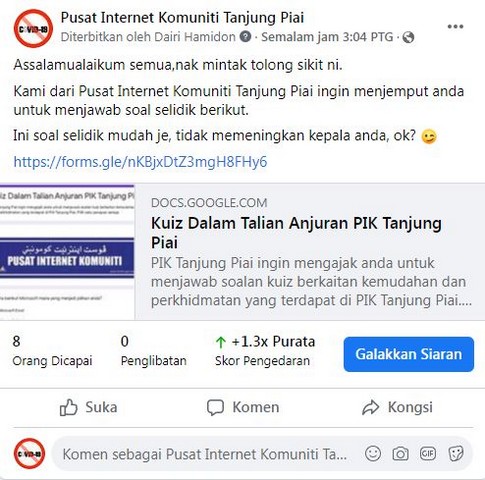Screen dimensions: 485x480
Task: Click the emoji smiley icon in comment box
Action: click(373, 454)
